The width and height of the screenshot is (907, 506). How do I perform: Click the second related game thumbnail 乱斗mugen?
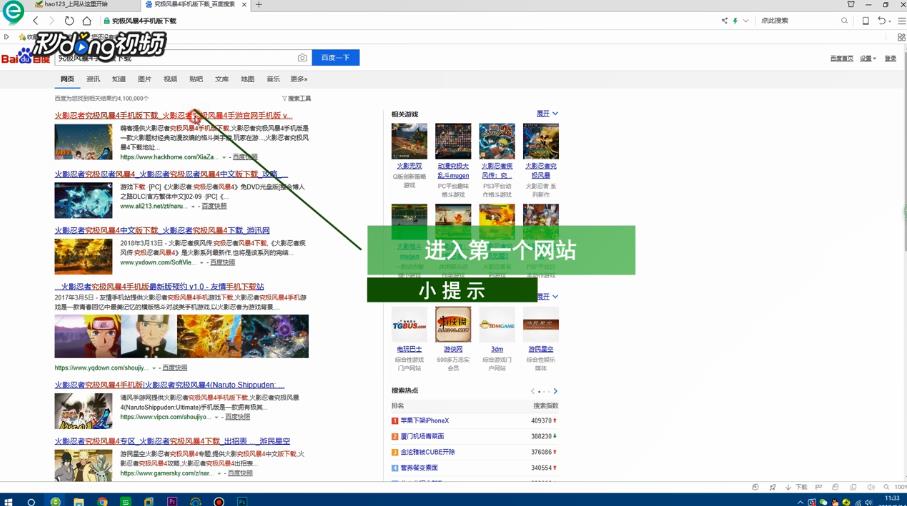[453, 141]
